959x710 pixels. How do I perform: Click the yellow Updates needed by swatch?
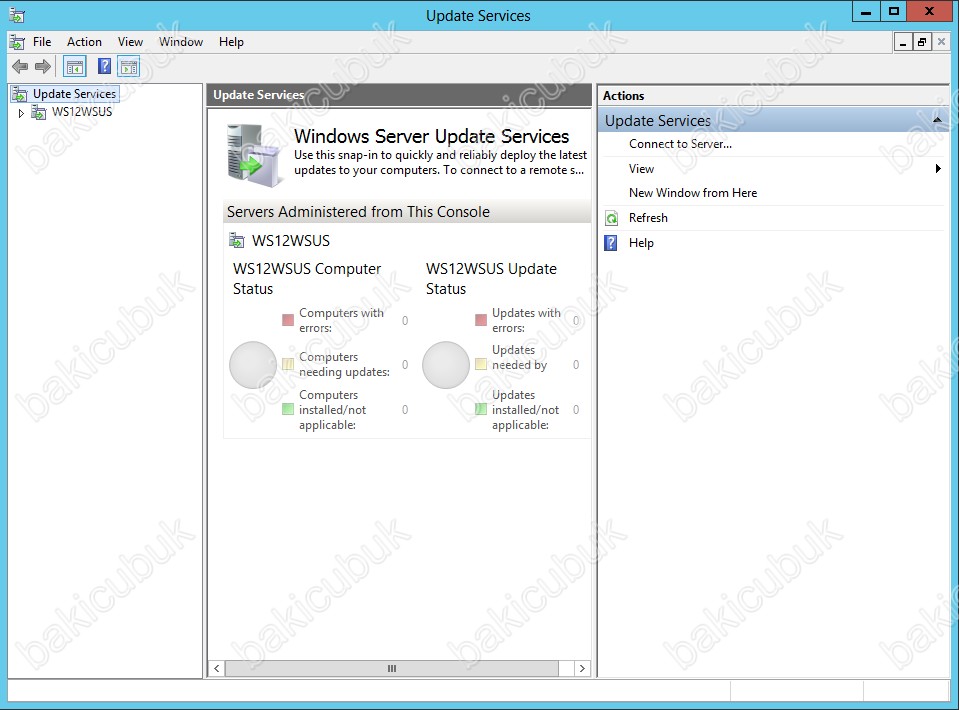tap(481, 364)
